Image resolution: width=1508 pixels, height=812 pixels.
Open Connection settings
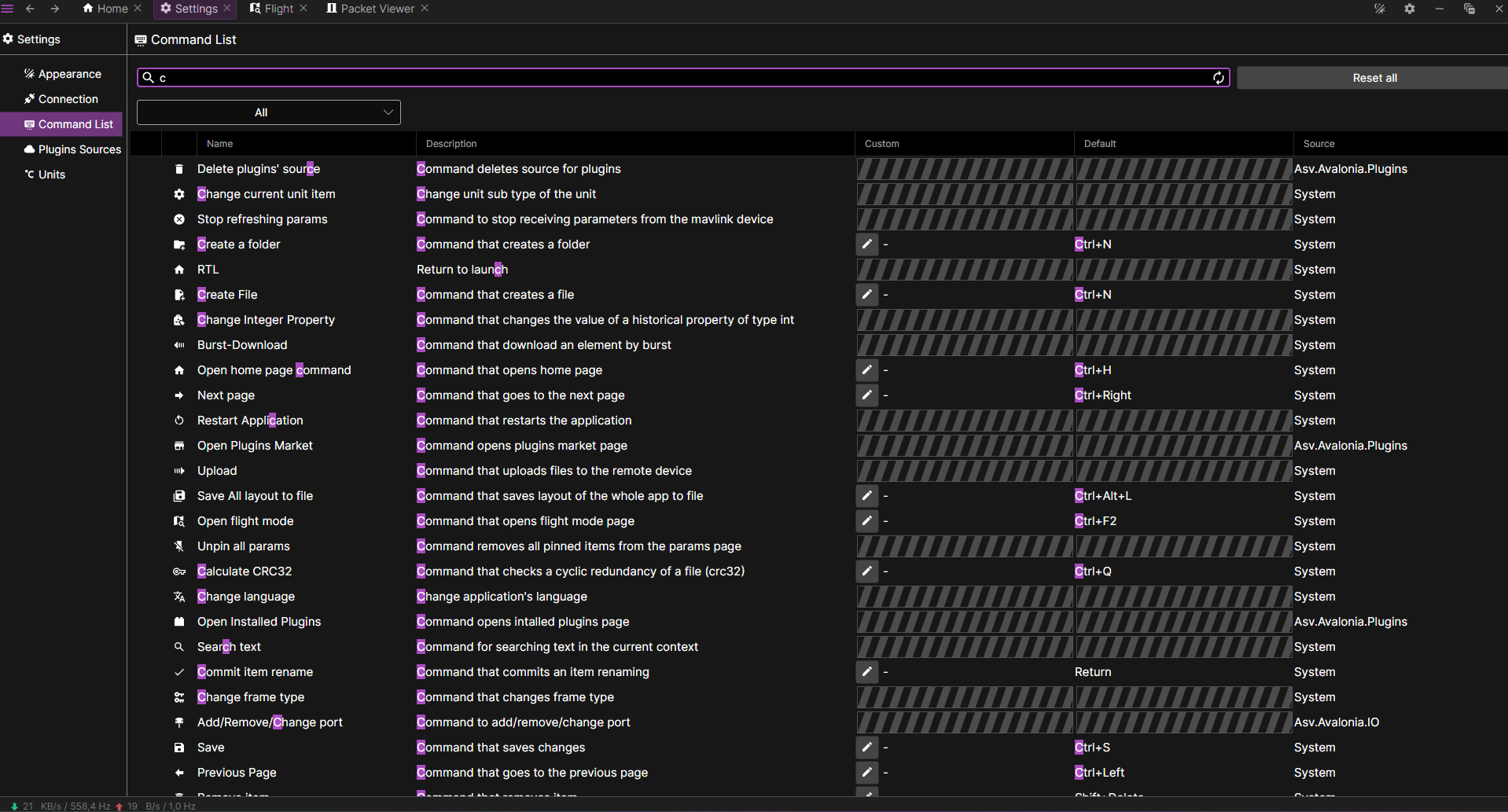click(x=63, y=99)
